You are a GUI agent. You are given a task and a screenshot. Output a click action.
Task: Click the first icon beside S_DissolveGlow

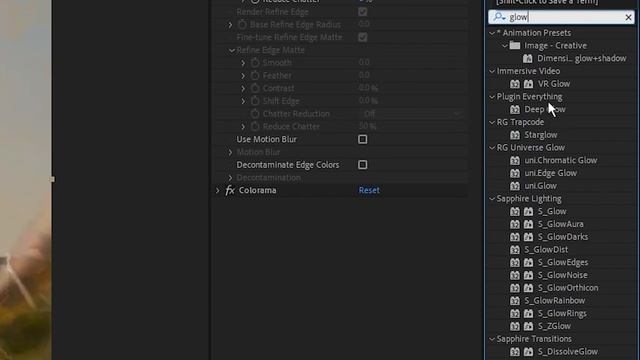[x=515, y=351]
